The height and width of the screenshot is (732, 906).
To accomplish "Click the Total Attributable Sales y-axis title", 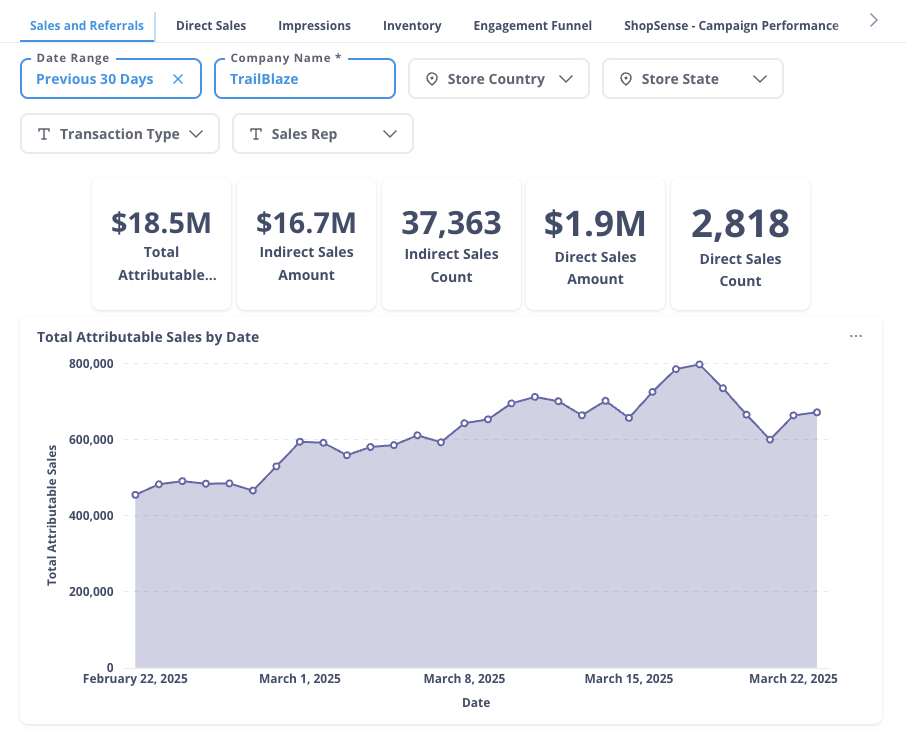I will tap(52, 515).
